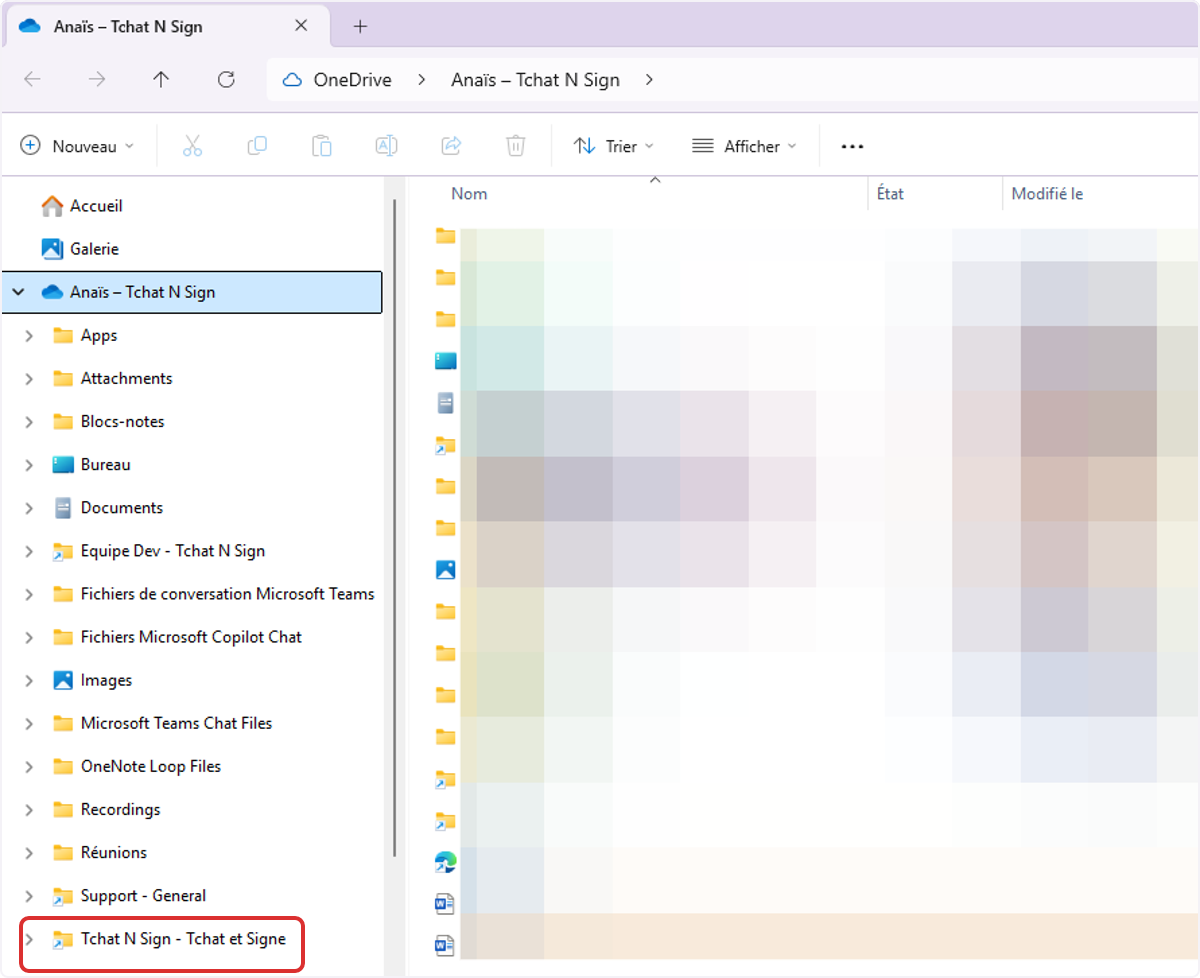This screenshot has height=978, width=1200.
Task: Select Tchat N Sign - Tchat et Signe folder
Action: tap(183, 939)
